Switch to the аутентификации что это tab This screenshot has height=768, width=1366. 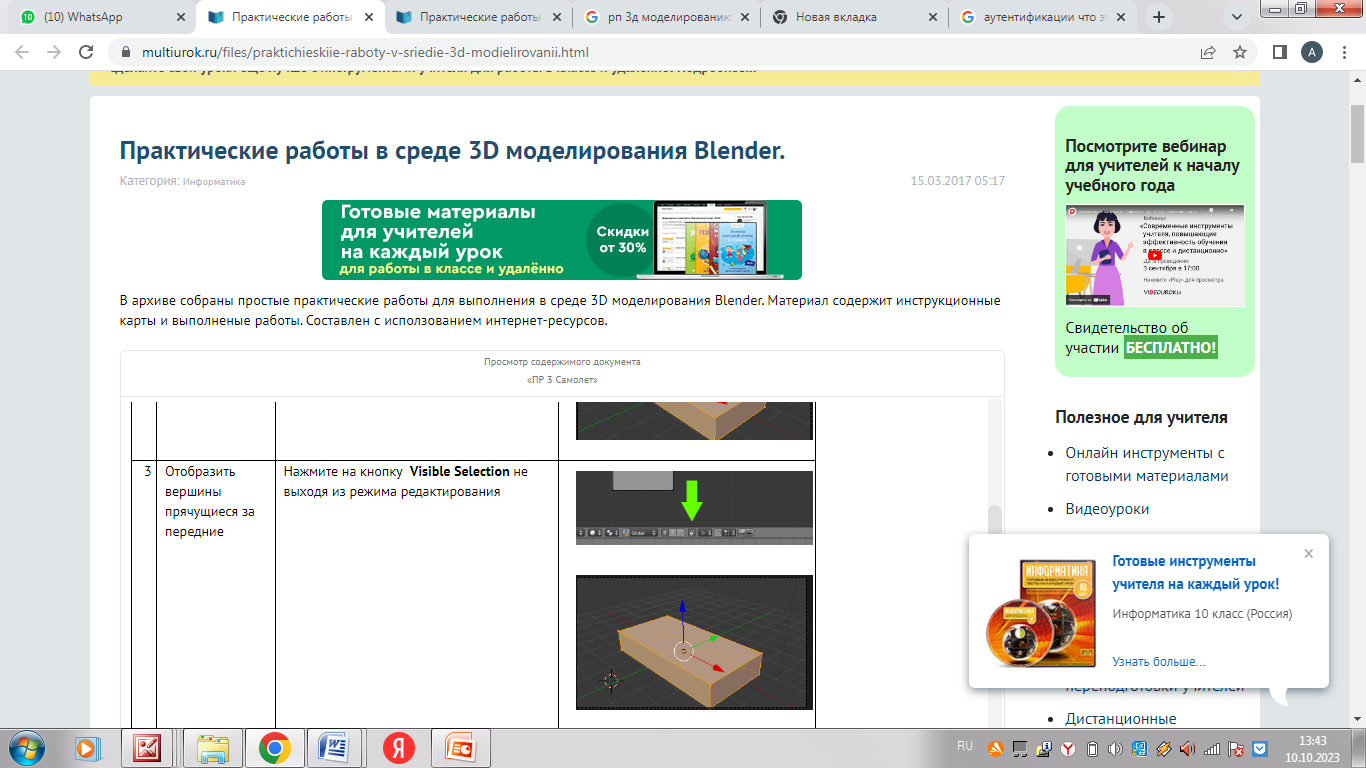[x=1043, y=17]
